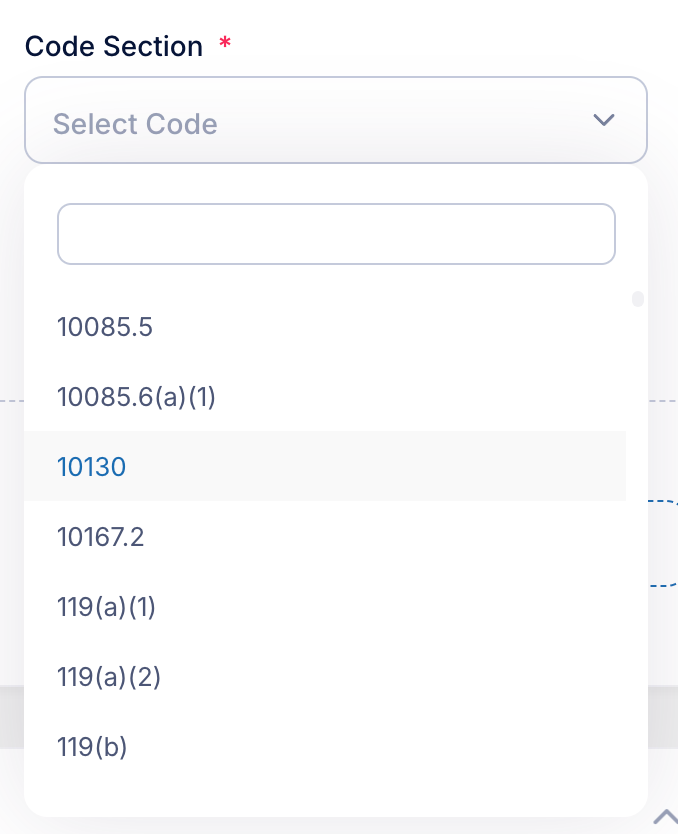Click the upward chevron icon at bottom right
The height and width of the screenshot is (834, 678).
pyautogui.click(x=665, y=817)
